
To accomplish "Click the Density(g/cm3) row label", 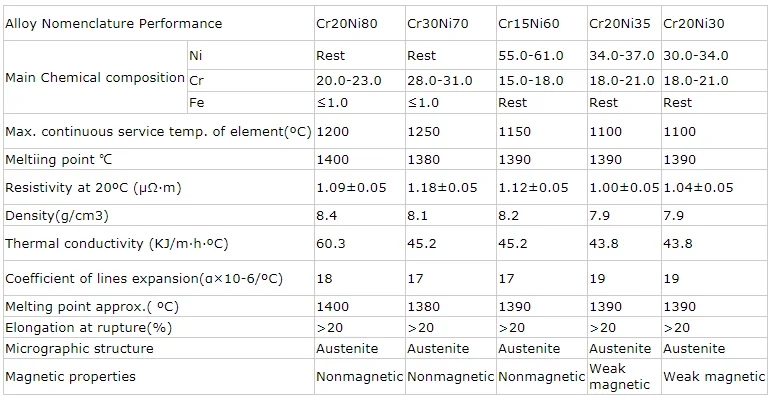I will [x=56, y=215].
